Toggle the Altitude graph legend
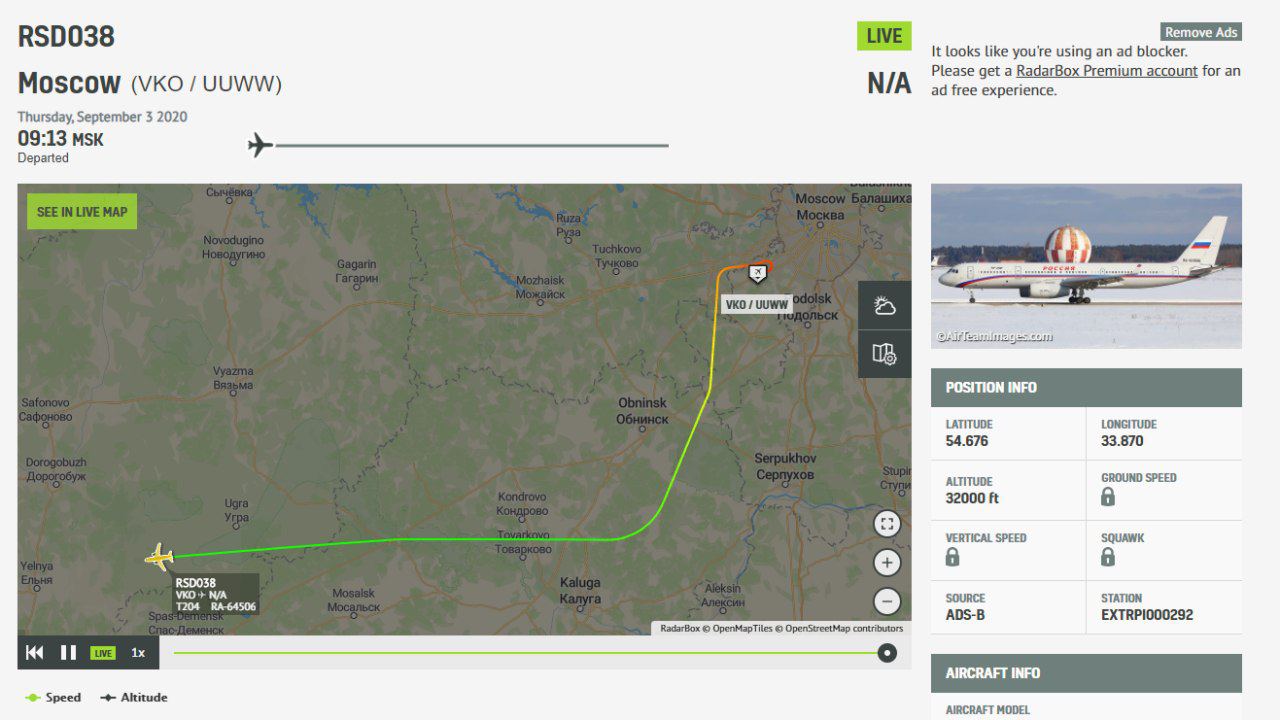 [x=134, y=697]
